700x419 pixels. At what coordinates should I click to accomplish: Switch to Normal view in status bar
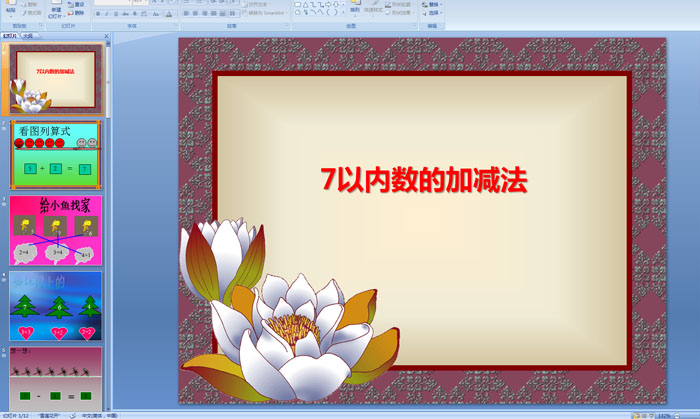click(x=636, y=416)
